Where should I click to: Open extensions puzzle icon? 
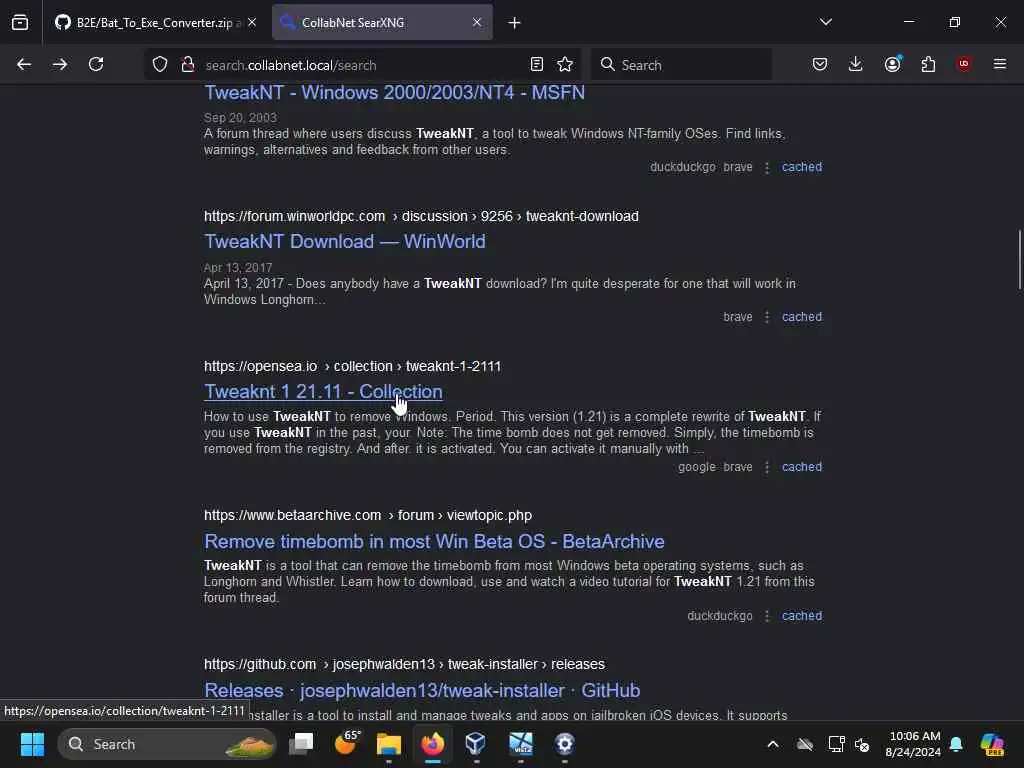click(x=928, y=64)
